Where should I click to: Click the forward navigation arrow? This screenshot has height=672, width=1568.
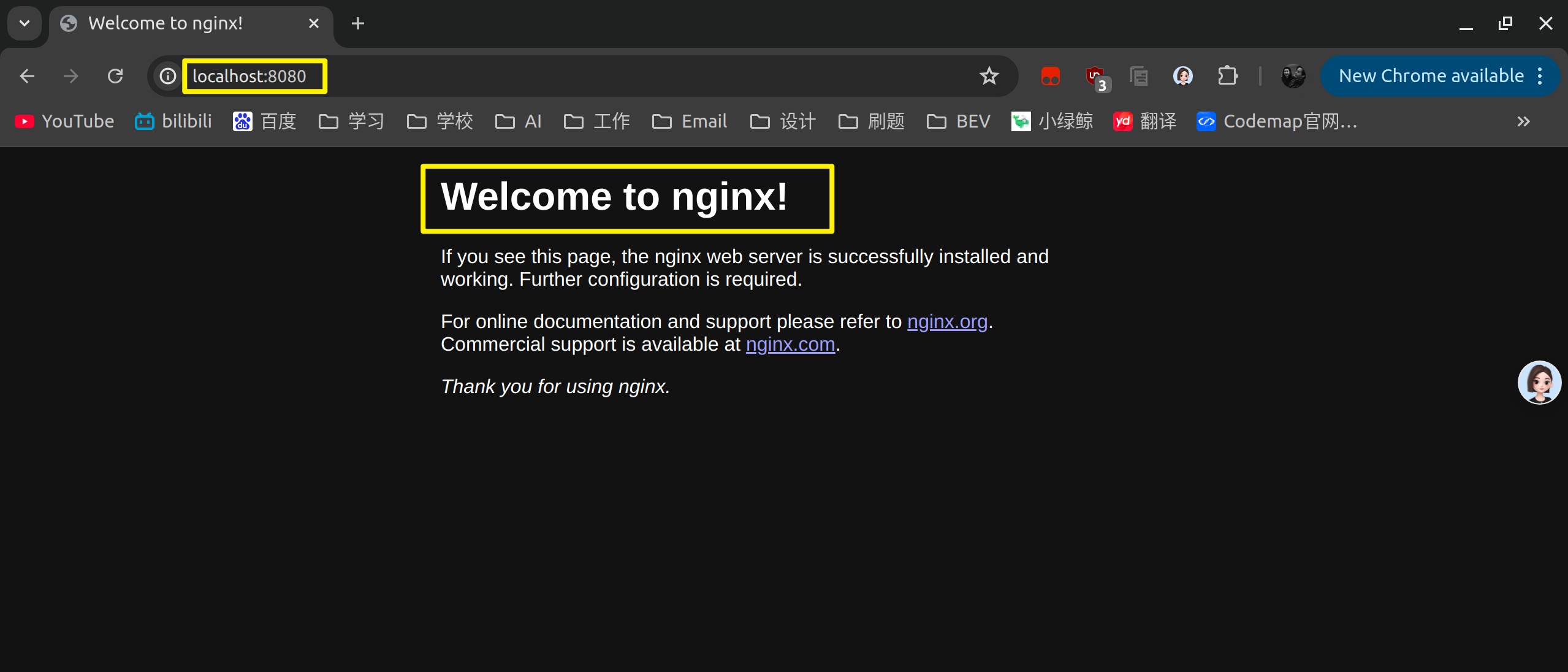(71, 76)
